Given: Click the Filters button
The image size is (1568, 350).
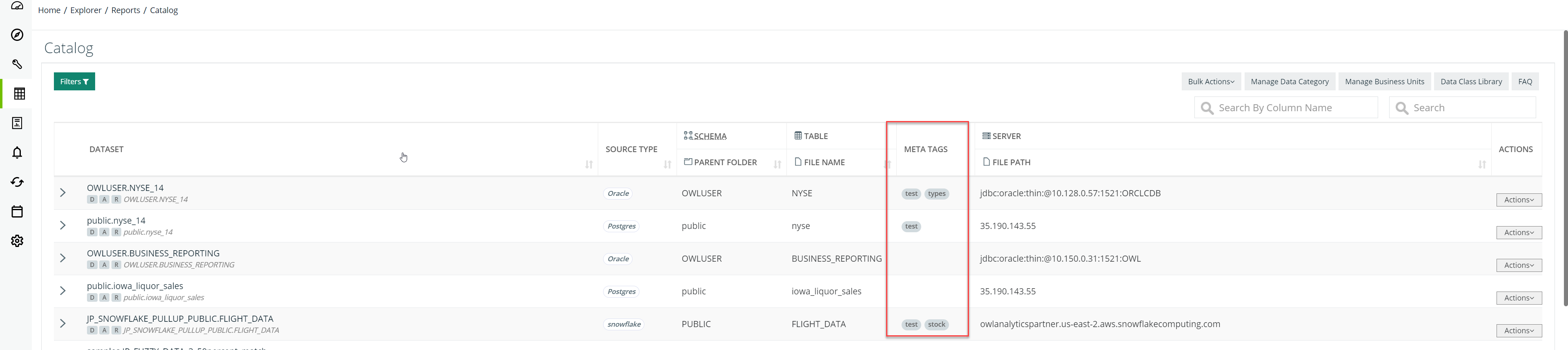Looking at the screenshot, I should pyautogui.click(x=74, y=82).
